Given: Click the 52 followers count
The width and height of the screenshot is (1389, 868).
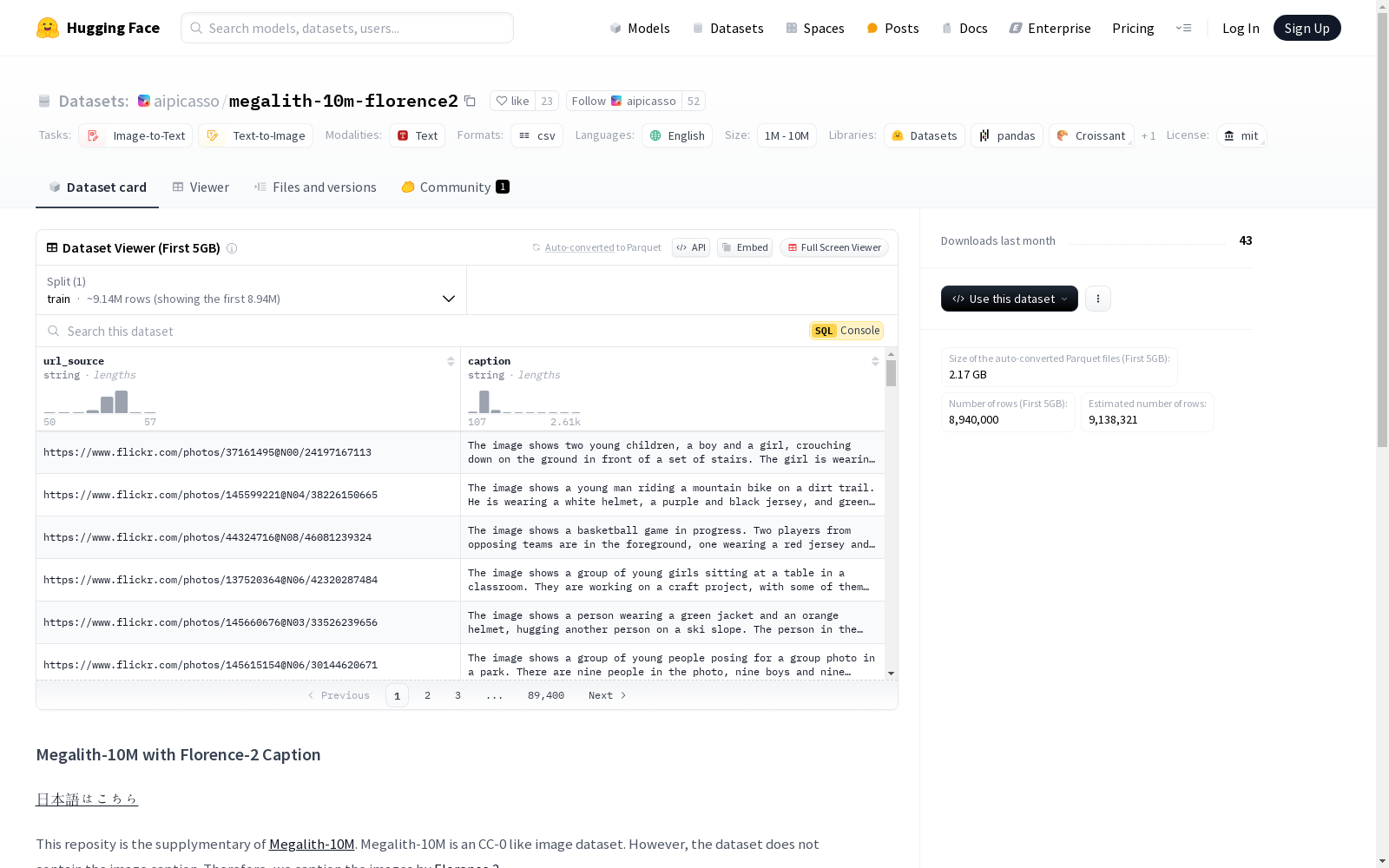Looking at the screenshot, I should pyautogui.click(x=693, y=101).
